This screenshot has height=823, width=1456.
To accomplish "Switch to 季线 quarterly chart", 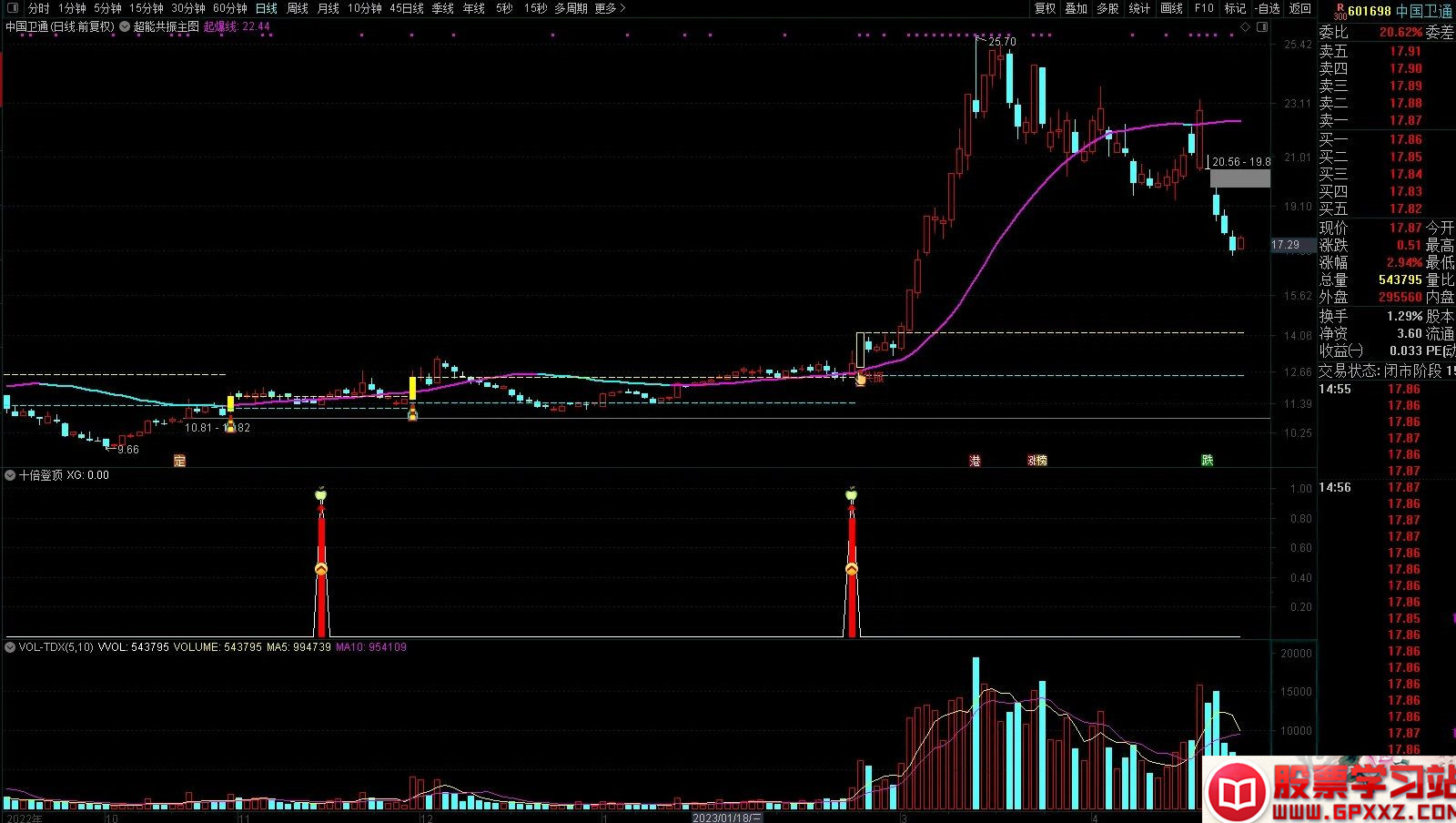I will click(443, 8).
